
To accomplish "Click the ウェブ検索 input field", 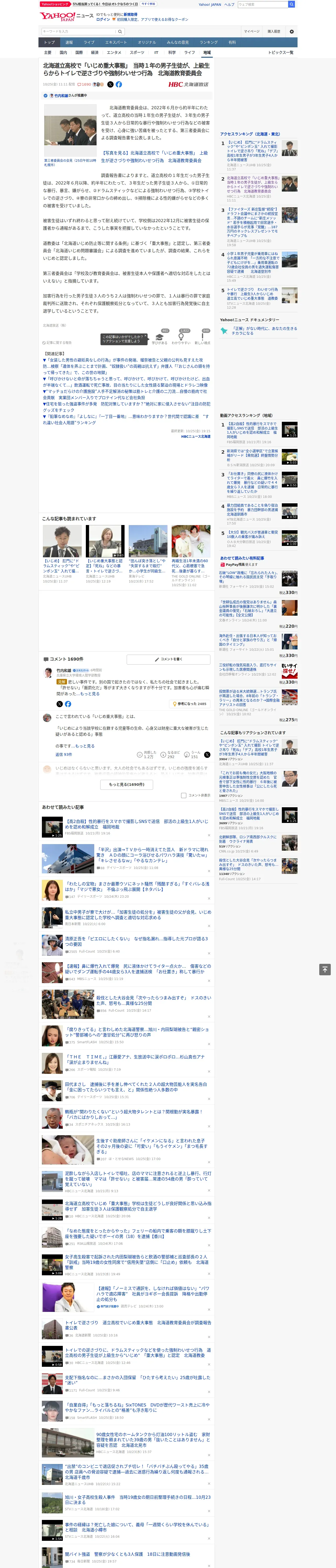I will tap(262, 4).
